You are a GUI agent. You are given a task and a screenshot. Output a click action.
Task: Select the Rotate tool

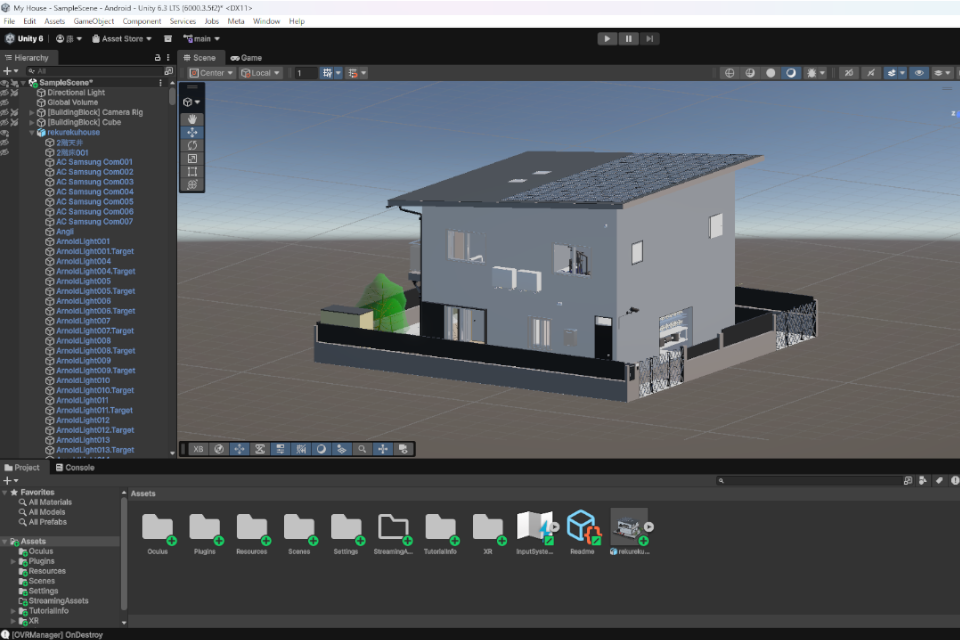[191, 145]
